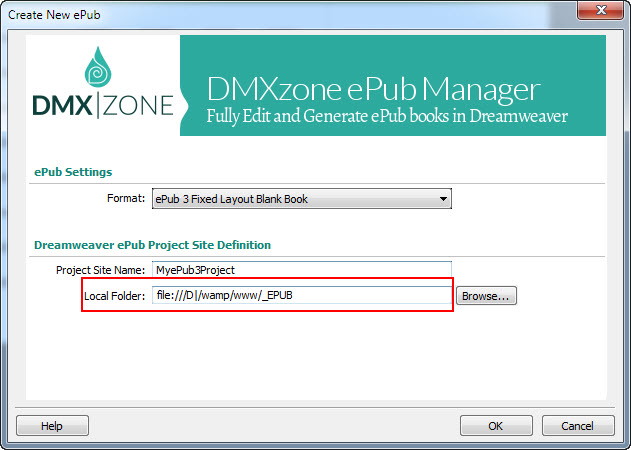This screenshot has width=631, height=450.
Task: Click the Project Site Name field
Action: [x=302, y=269]
